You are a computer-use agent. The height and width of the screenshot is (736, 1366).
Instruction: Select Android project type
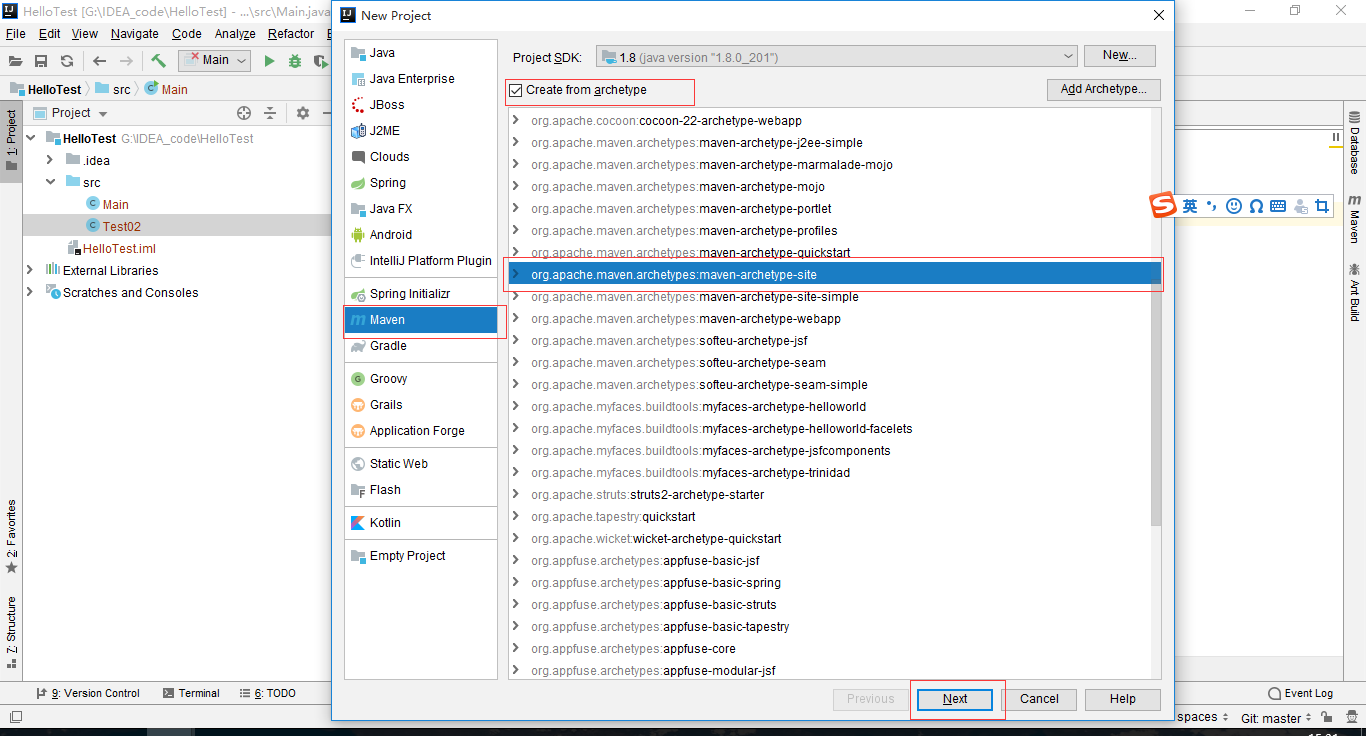click(421, 235)
